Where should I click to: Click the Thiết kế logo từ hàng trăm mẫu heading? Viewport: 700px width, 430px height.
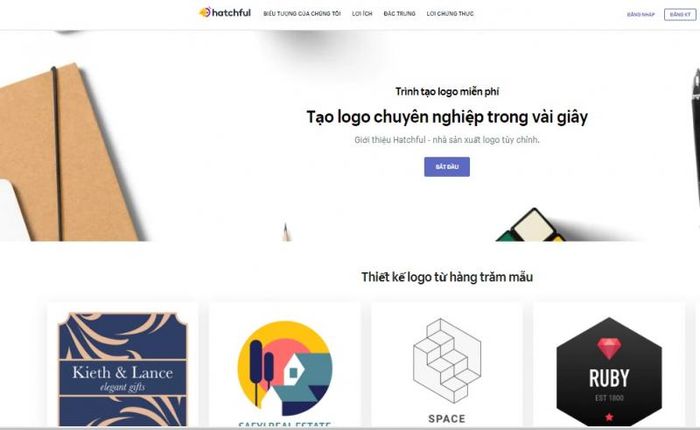[x=447, y=277]
